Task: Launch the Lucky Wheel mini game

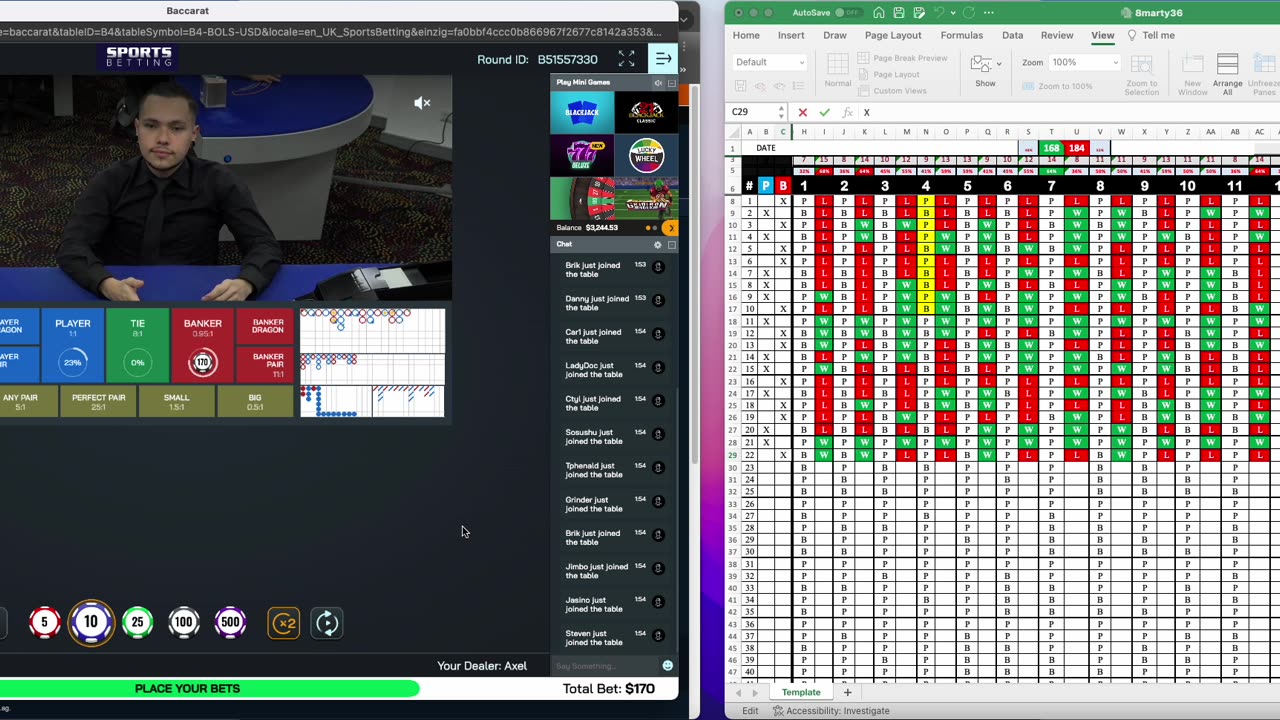Action: [646, 155]
